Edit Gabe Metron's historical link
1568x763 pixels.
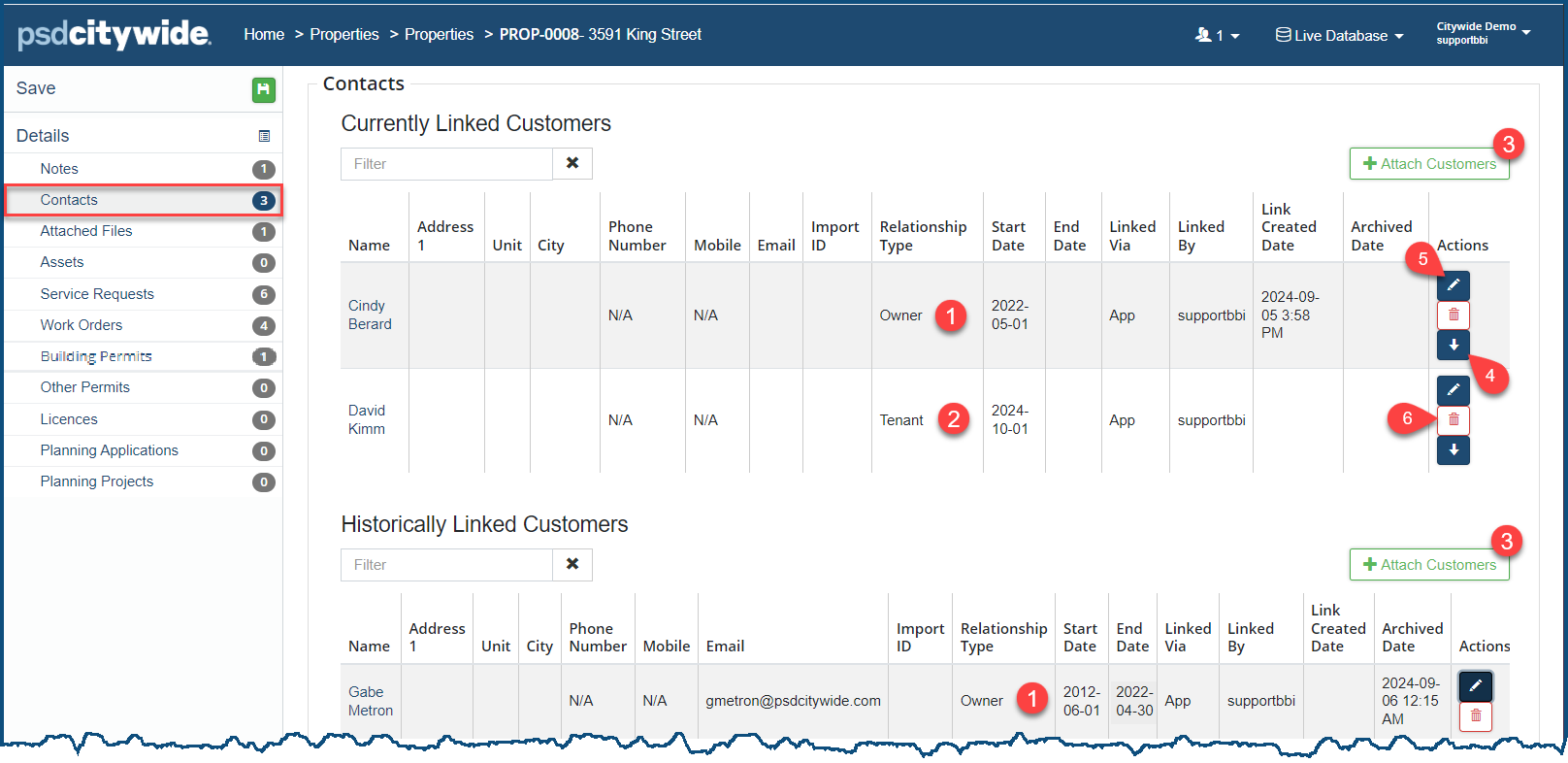(1475, 686)
